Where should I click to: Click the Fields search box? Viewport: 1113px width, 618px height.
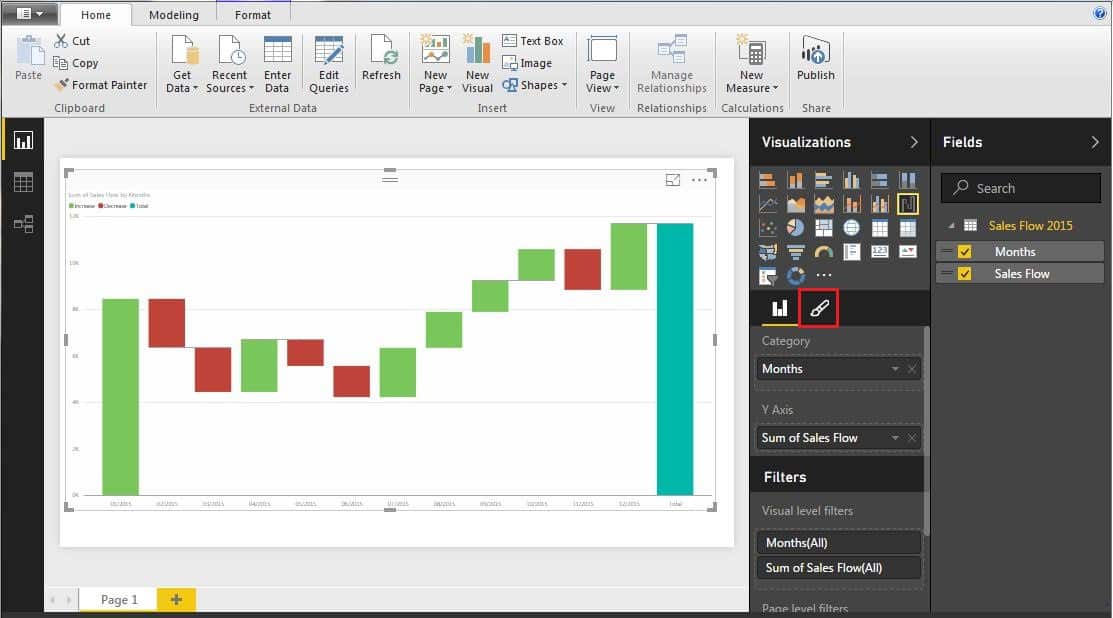coord(1020,188)
